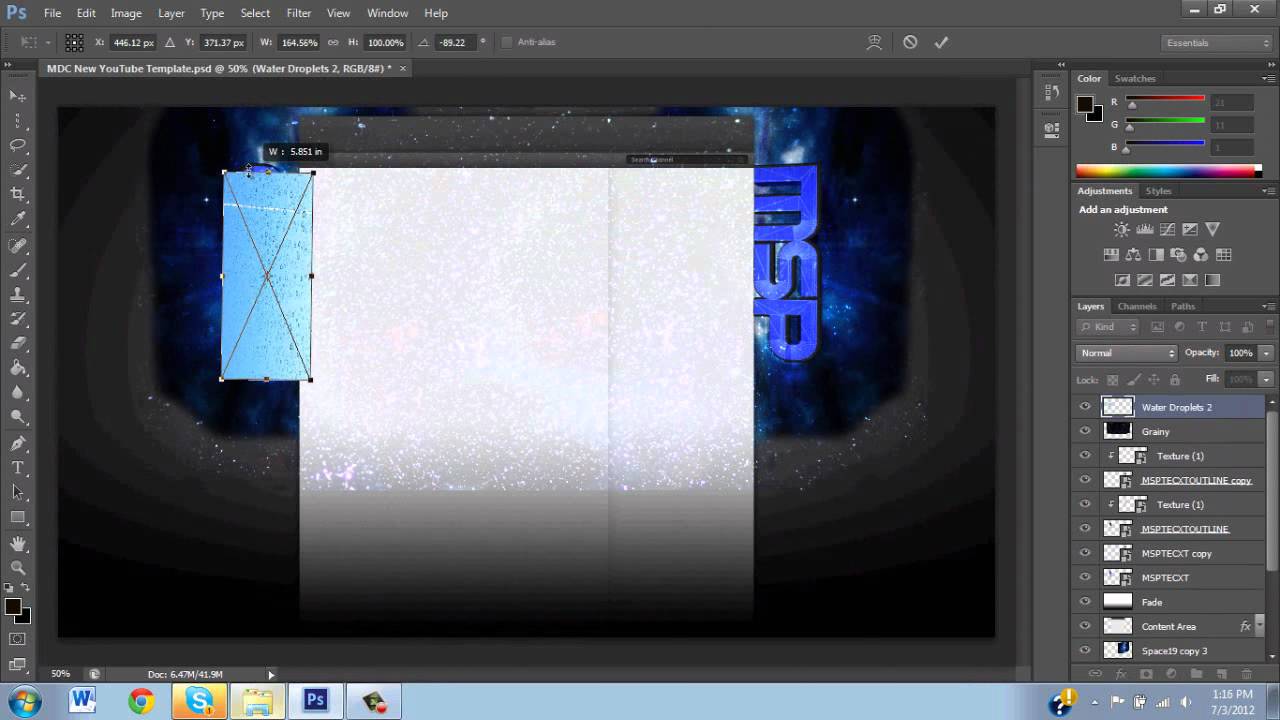Open the File menu
Viewport: 1280px width, 720px height.
tap(52, 13)
